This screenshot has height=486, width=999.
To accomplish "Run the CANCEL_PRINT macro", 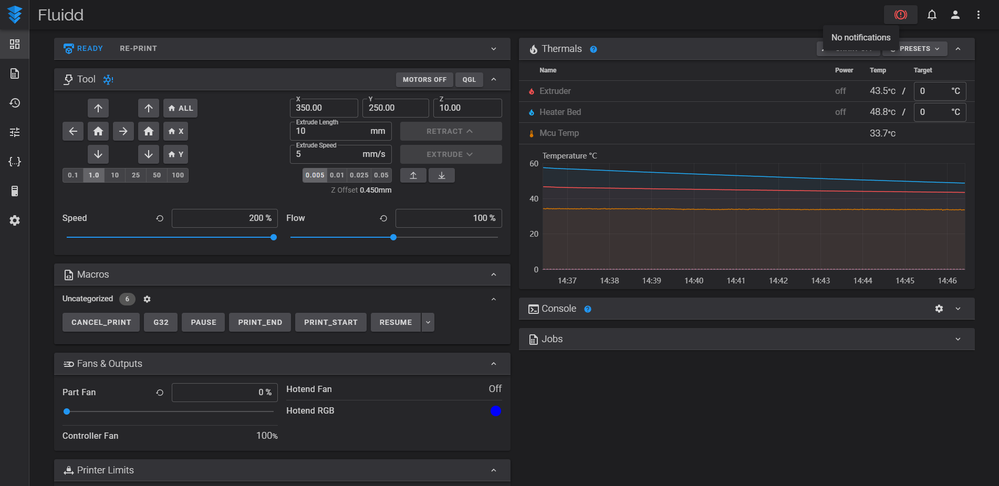I will (x=100, y=322).
